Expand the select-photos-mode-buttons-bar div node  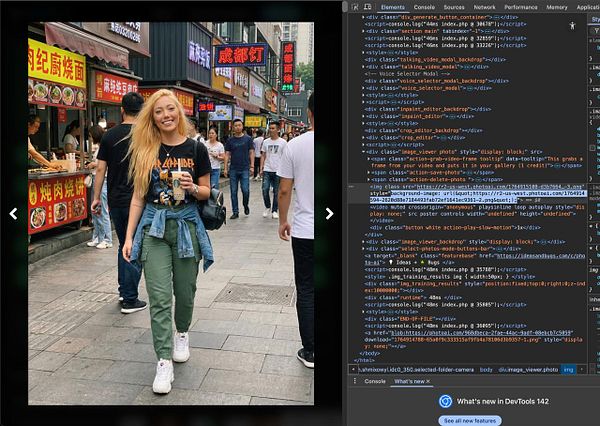click(x=363, y=249)
